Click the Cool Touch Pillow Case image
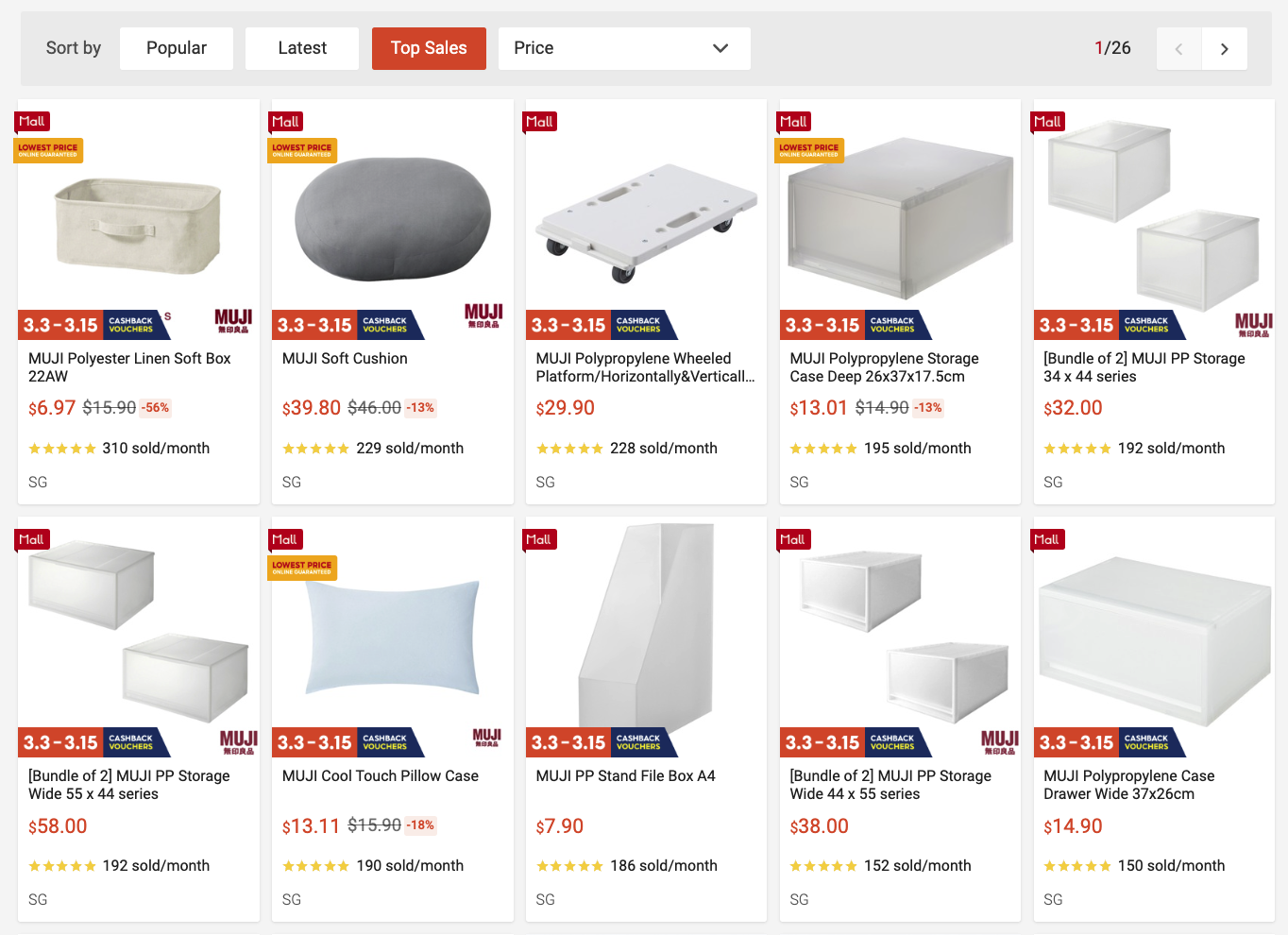Screen dimensions: 1288x935 point(393,637)
